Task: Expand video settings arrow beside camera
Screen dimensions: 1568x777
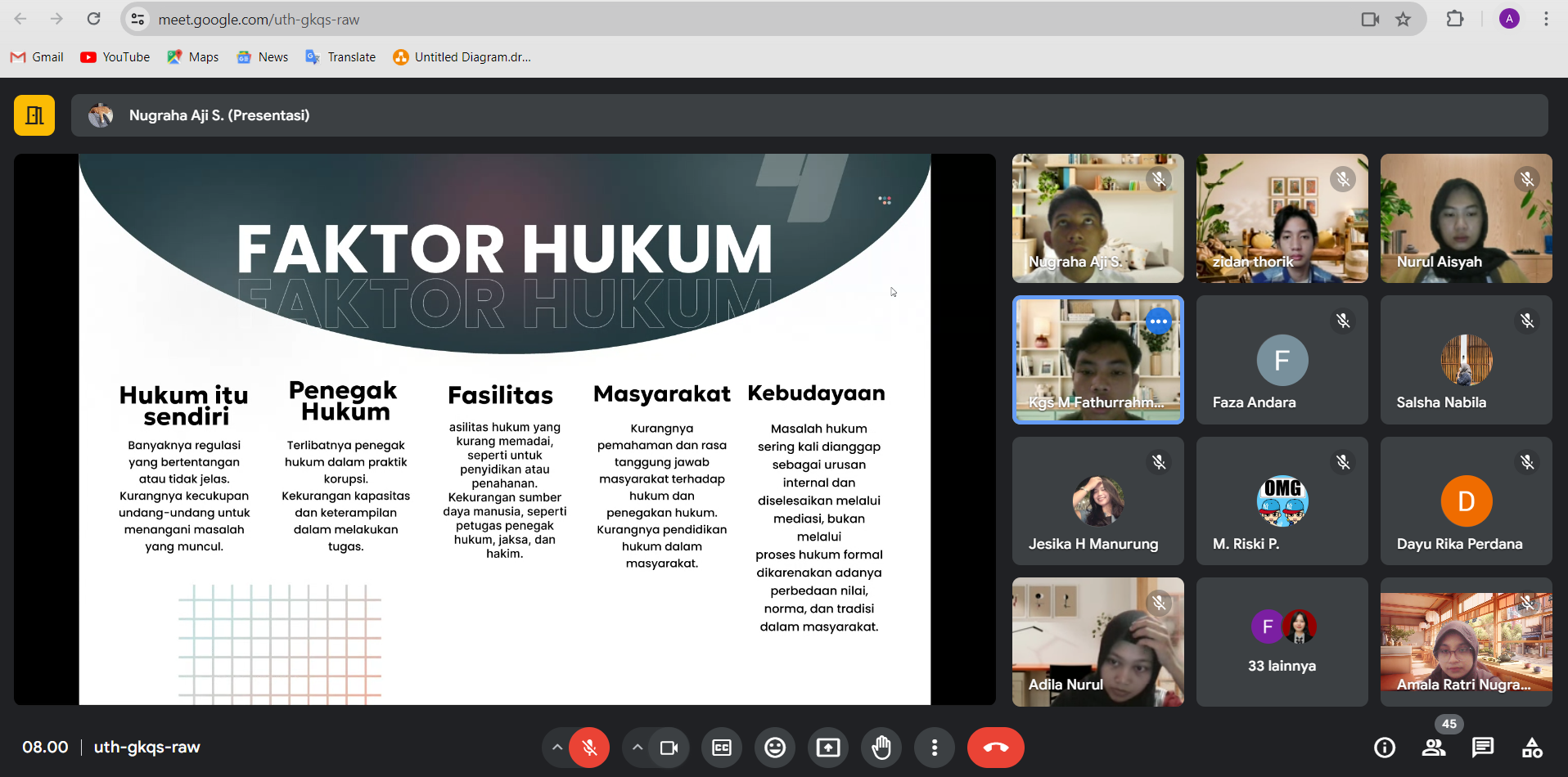Action: coord(637,748)
